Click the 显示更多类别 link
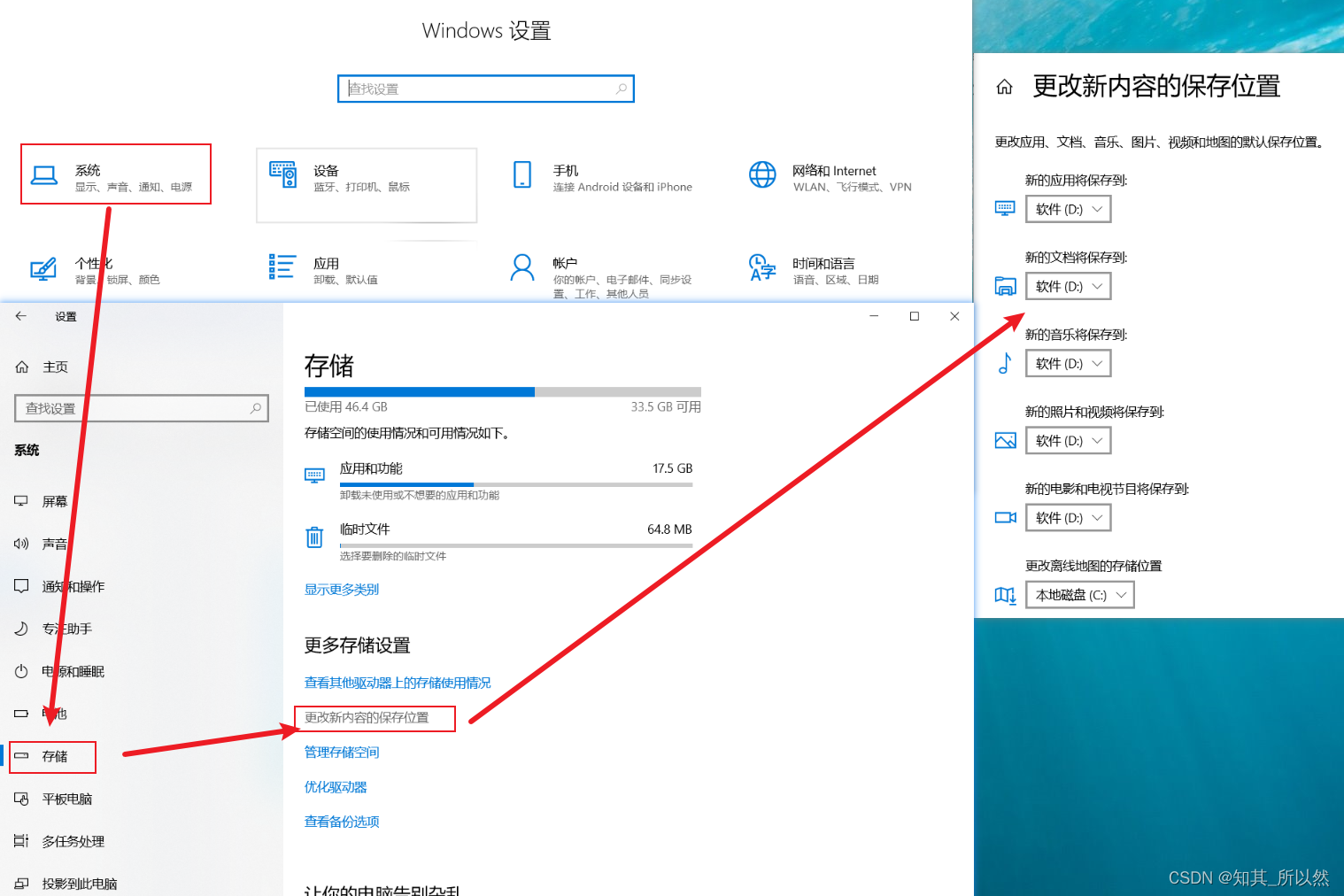Viewport: 1344px width, 896px height. click(x=342, y=590)
